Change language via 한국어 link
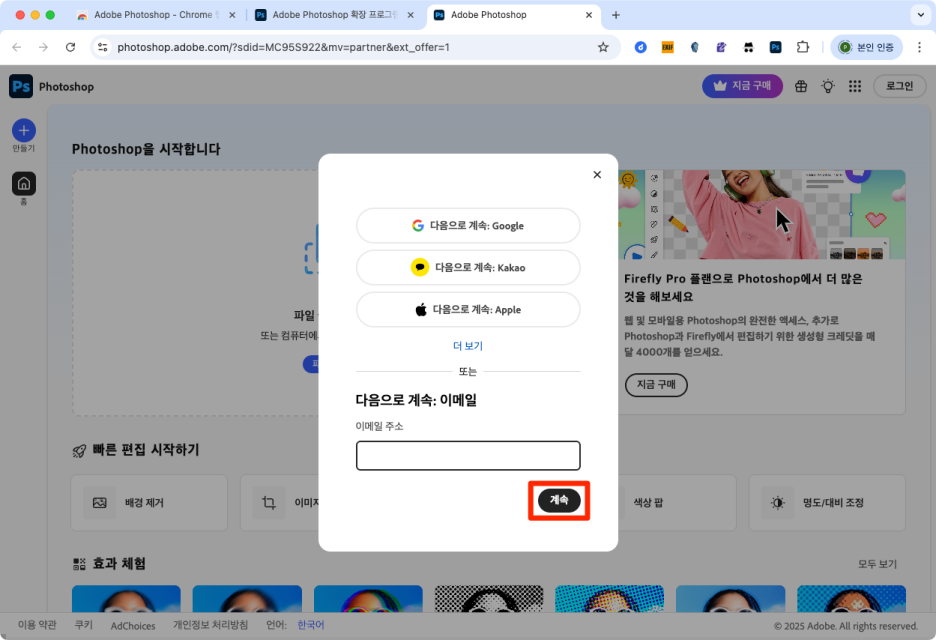936x640 pixels. point(310,625)
